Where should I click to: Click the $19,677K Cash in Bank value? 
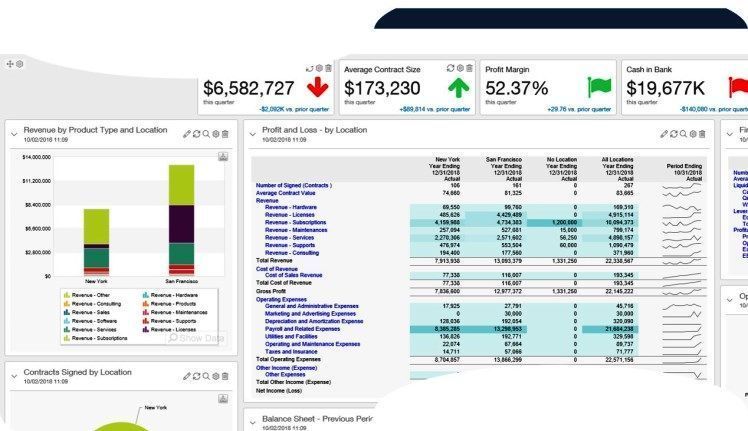[665, 88]
